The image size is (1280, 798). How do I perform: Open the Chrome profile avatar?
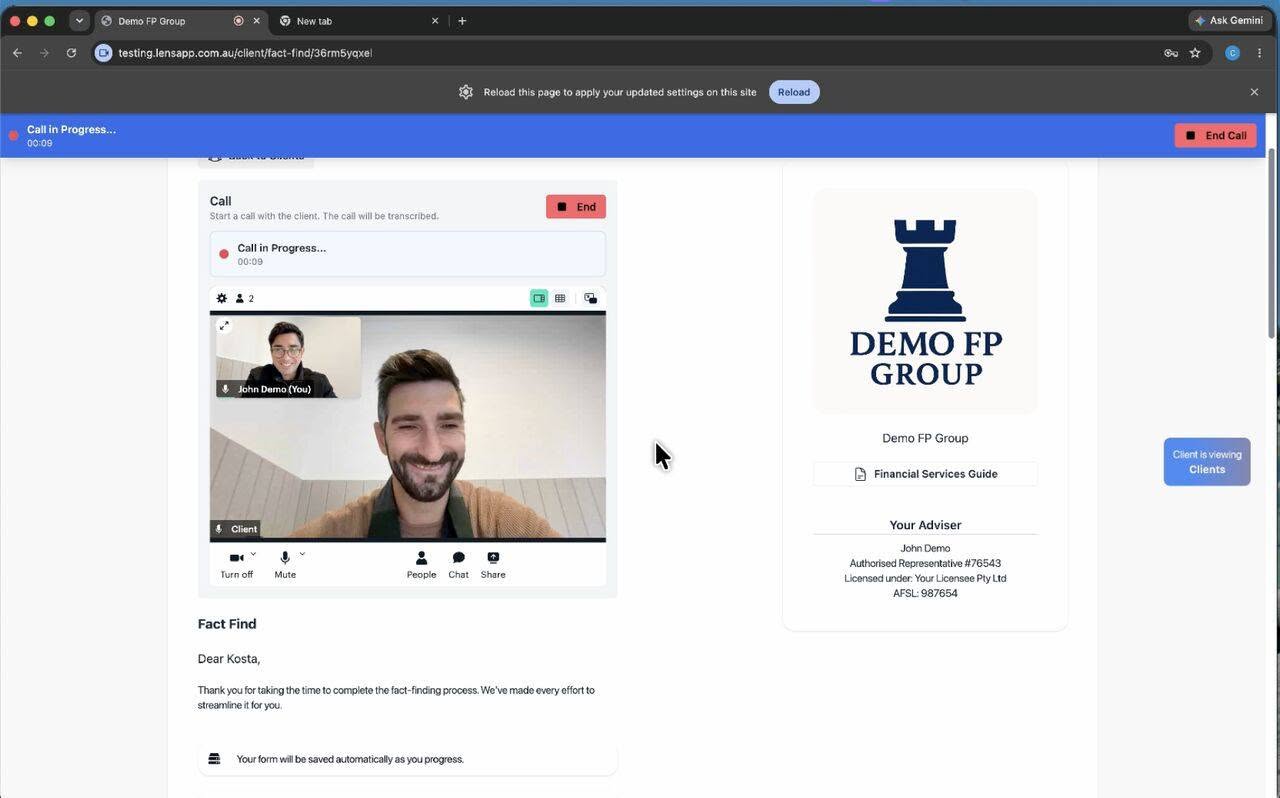coord(1232,53)
